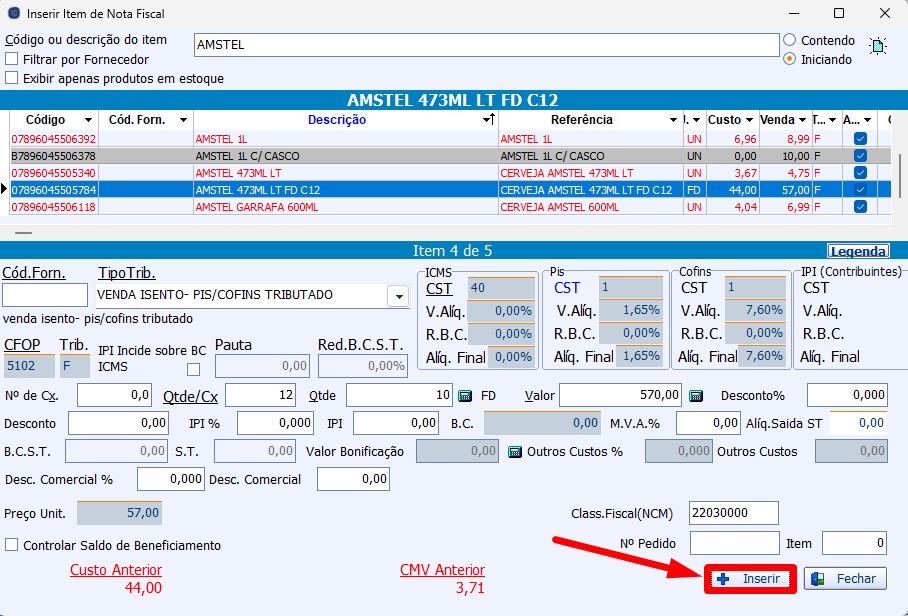Select the Contendo radio option
This screenshot has width=908, height=616.
(x=790, y=41)
